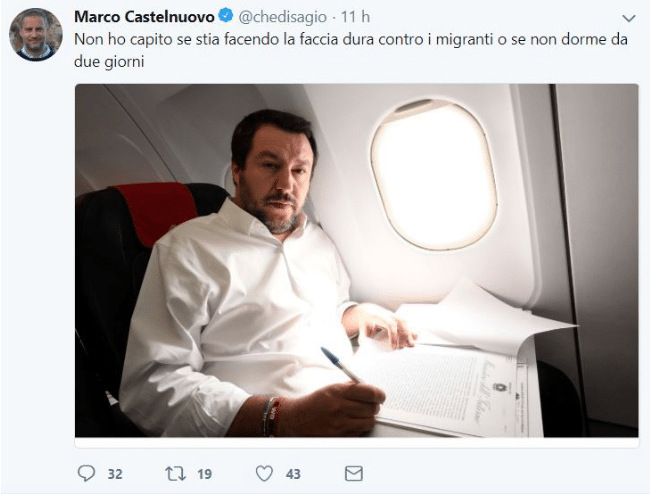Viewport: 650px width, 494px height.
Task: Retweet this post using the arrows icon
Action: [175, 474]
